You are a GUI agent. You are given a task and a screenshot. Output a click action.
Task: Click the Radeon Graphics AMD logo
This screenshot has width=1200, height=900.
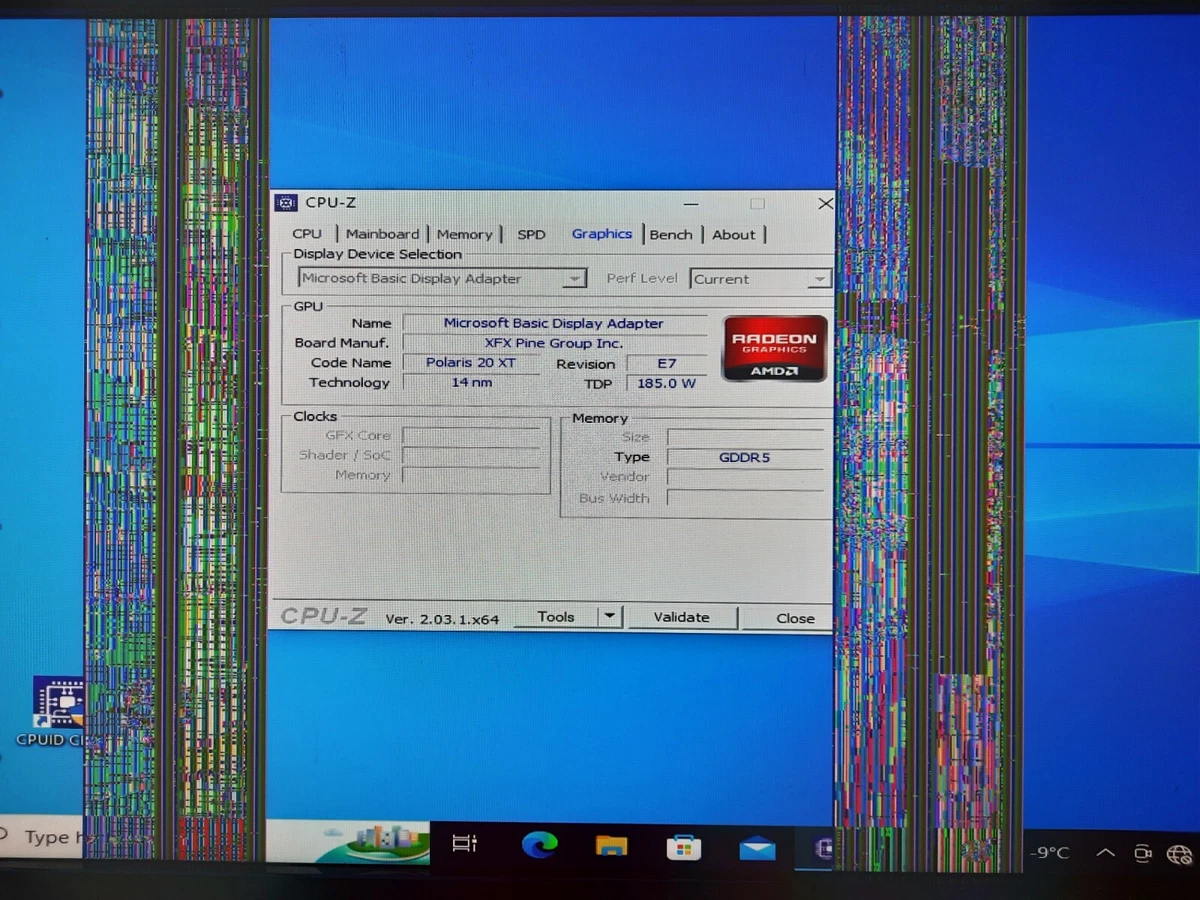(774, 348)
